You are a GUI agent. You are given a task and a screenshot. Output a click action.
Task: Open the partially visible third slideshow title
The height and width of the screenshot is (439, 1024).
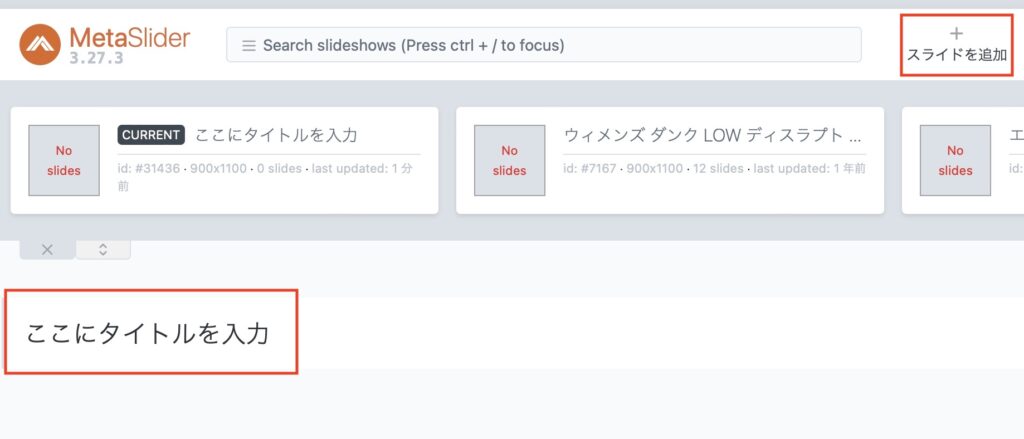pyautogui.click(x=1016, y=136)
